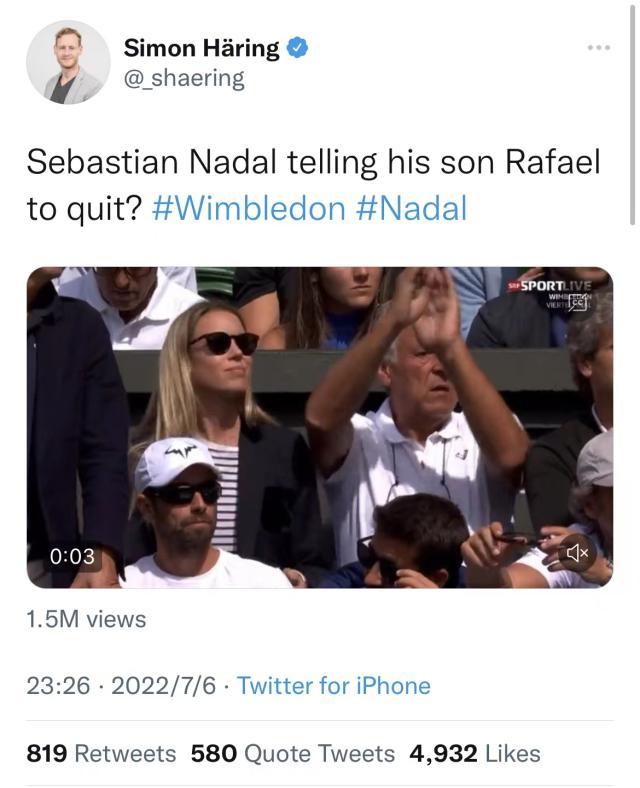
Task: Play the embedded tweet video
Action: 319,427
